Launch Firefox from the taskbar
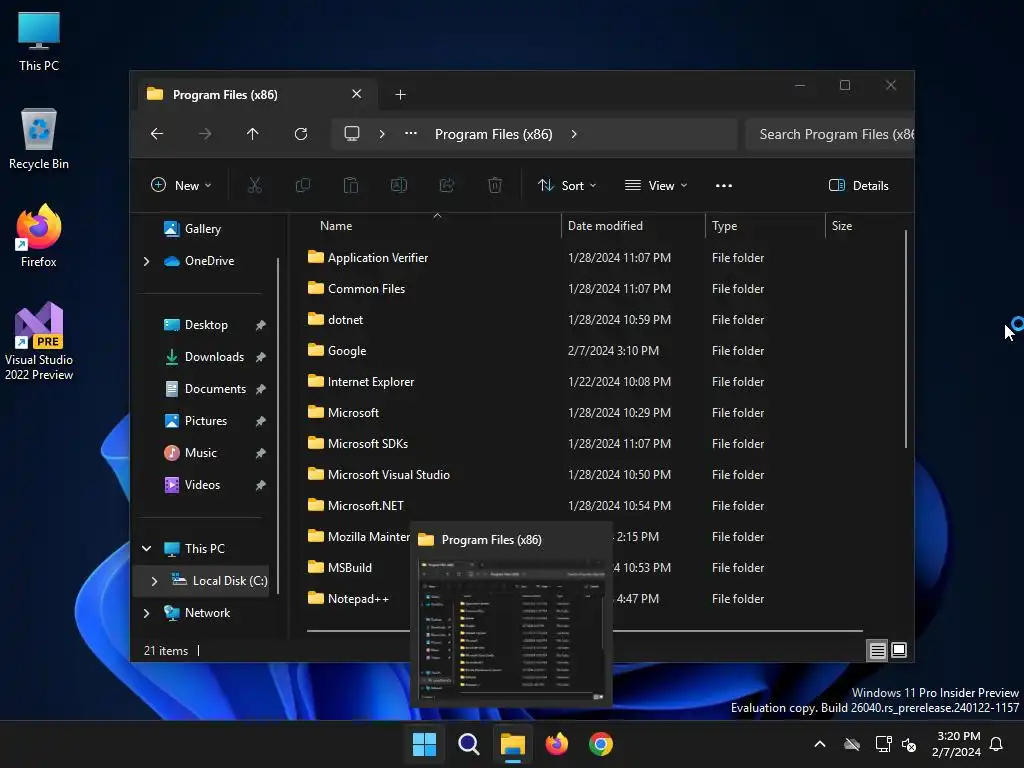Screen dimensions: 1024x768 click(x=557, y=744)
